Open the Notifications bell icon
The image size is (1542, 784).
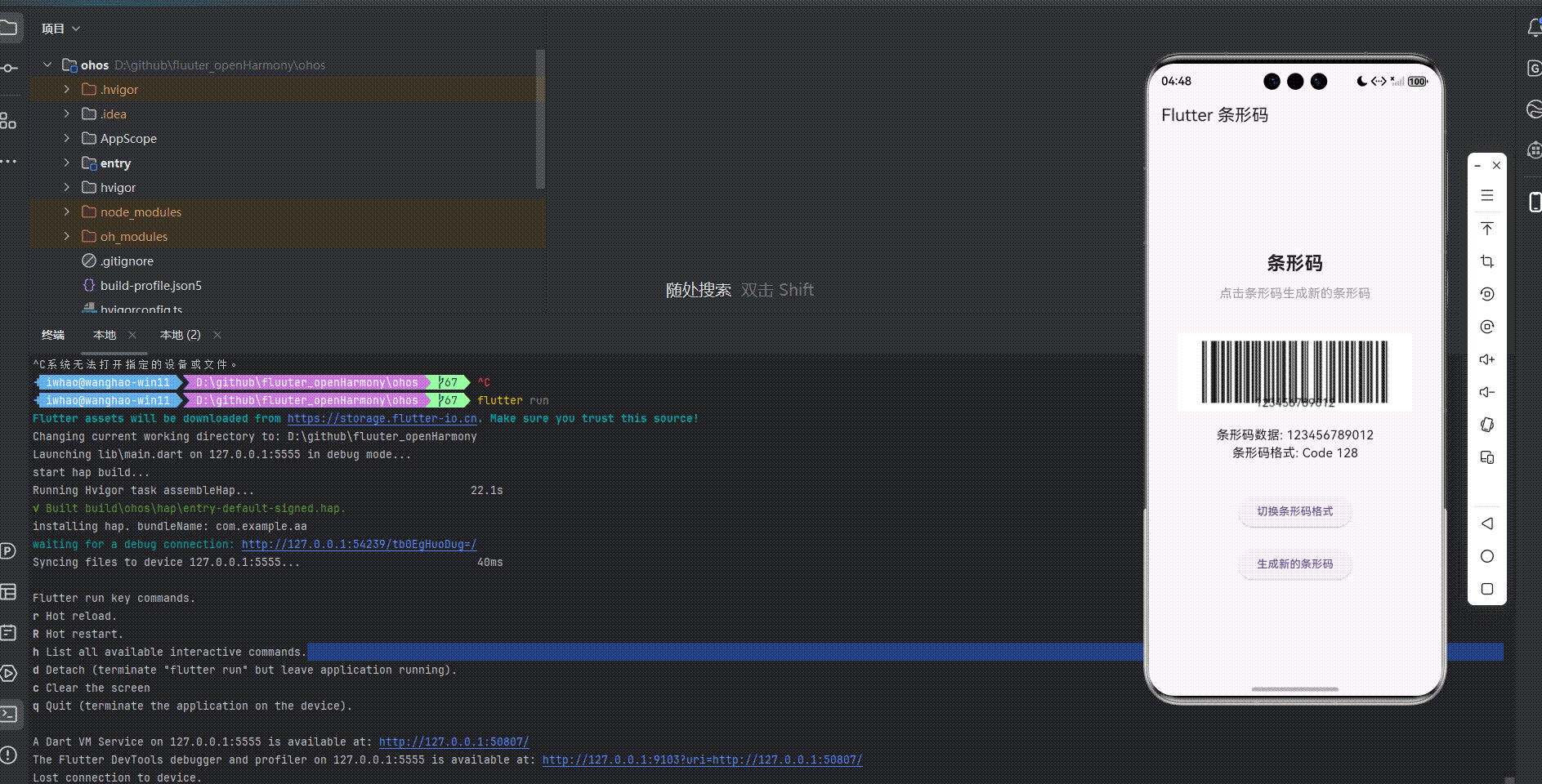pos(1534,28)
